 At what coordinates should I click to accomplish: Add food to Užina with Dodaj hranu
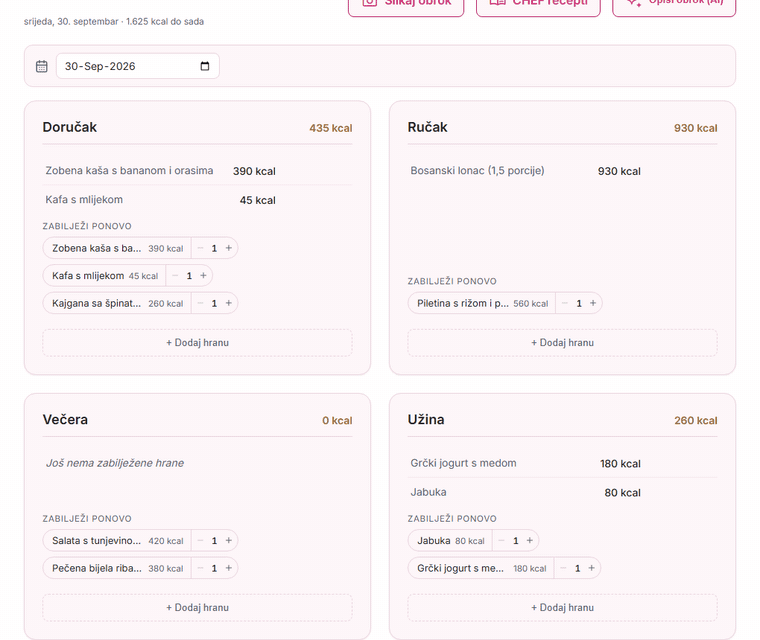pos(562,608)
